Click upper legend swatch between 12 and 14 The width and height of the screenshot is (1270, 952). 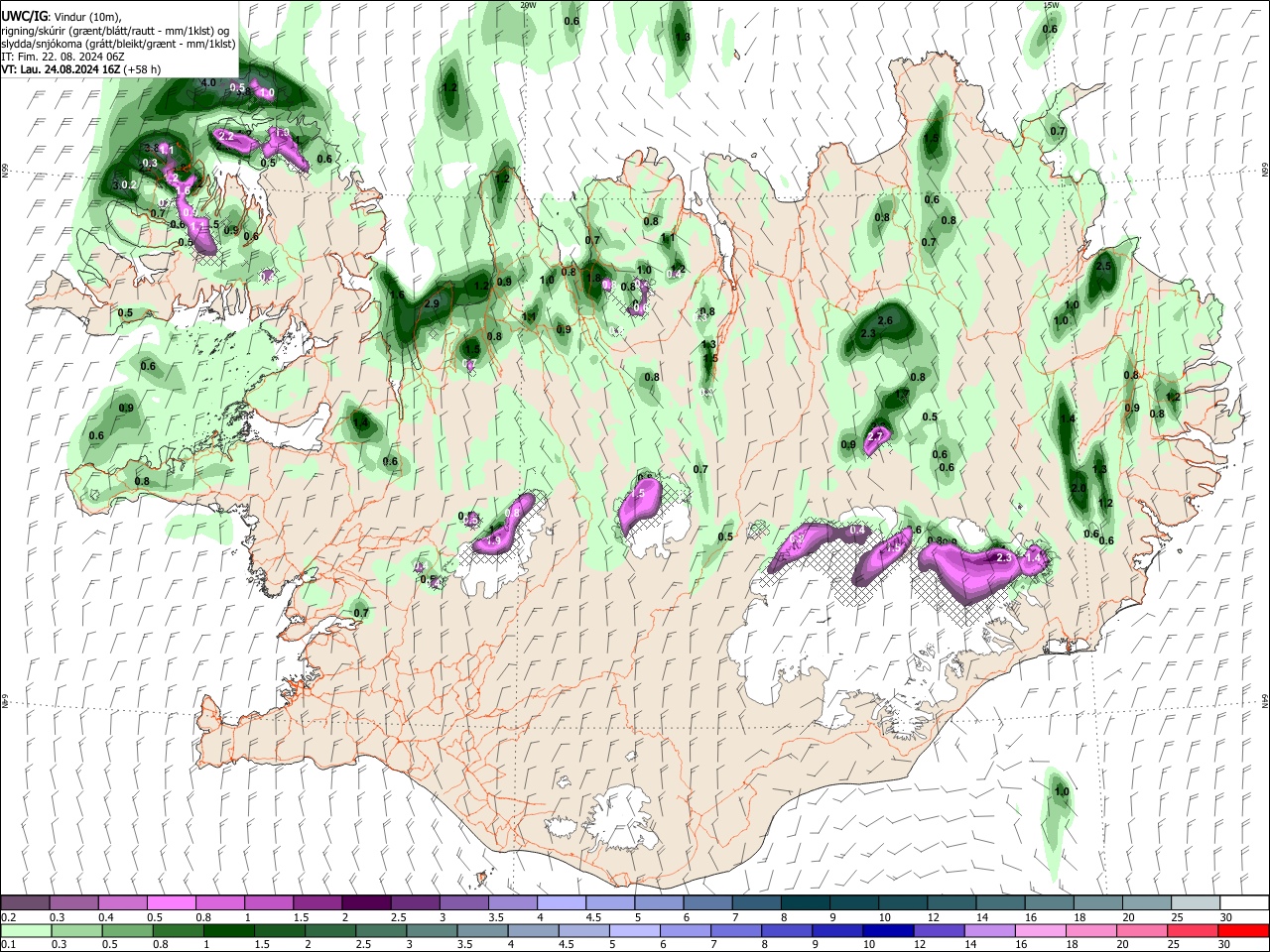tap(952, 903)
